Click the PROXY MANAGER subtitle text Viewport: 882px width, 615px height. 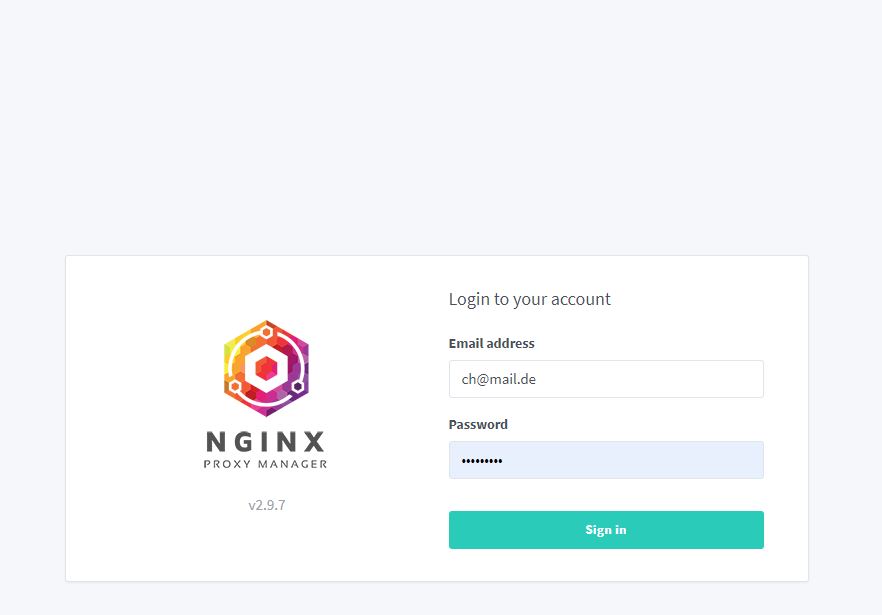pos(266,464)
